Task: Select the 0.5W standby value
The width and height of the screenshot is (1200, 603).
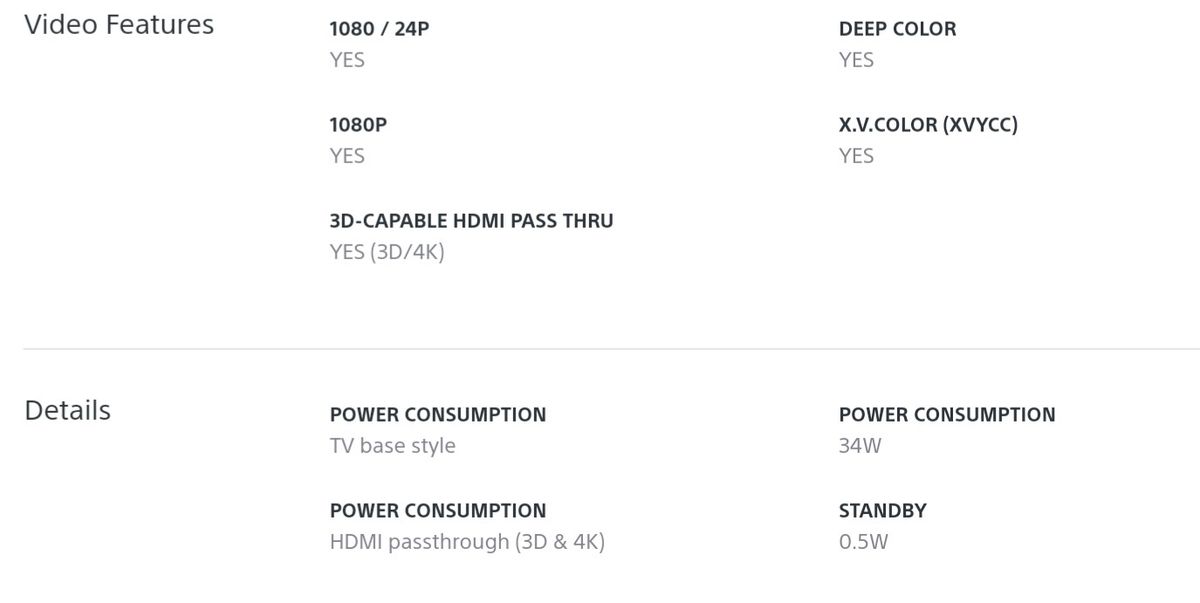Action: tap(863, 542)
